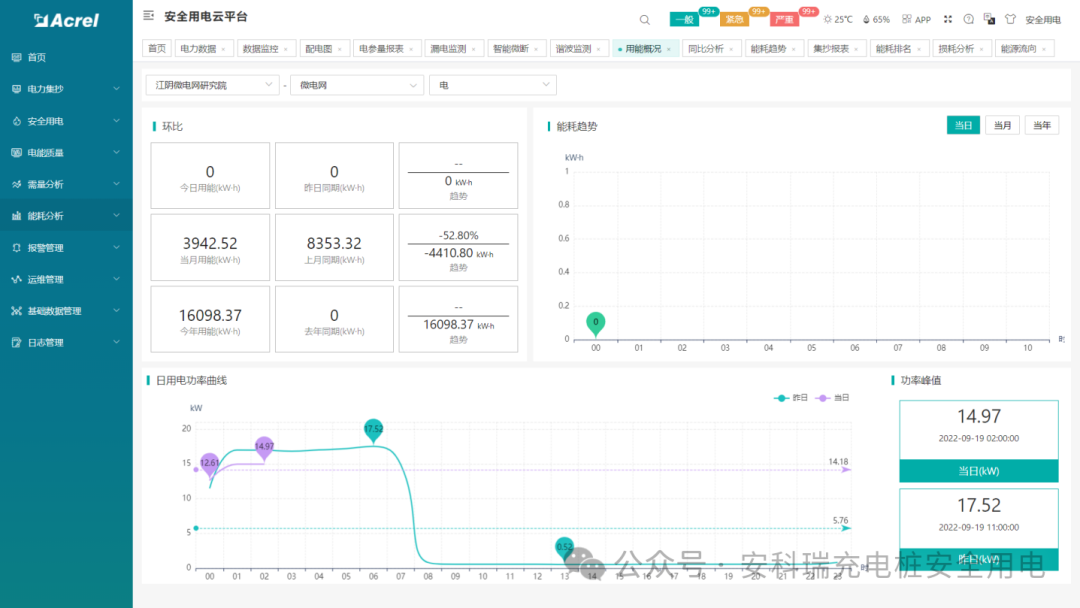Expand 电能质量 sidebar menu
Screen dimensions: 1080x608
[116, 153]
